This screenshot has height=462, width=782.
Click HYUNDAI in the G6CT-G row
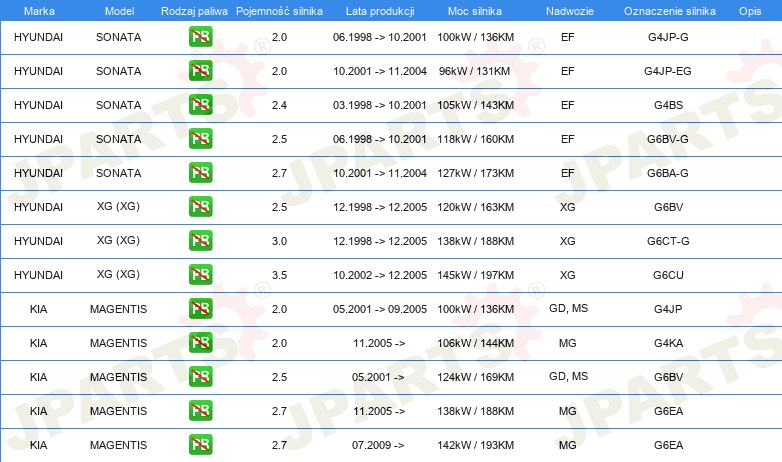point(38,241)
